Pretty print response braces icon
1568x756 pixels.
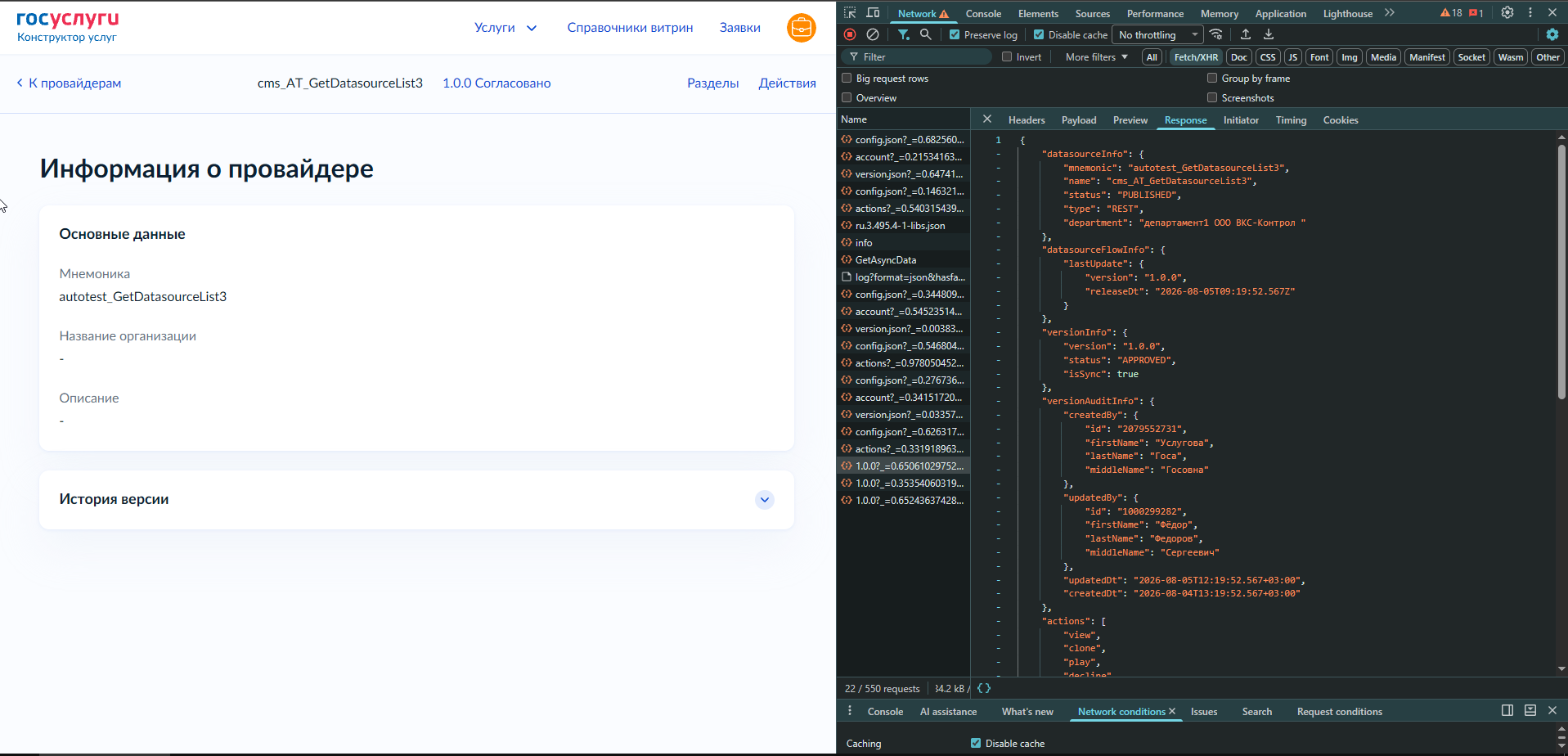point(984,688)
